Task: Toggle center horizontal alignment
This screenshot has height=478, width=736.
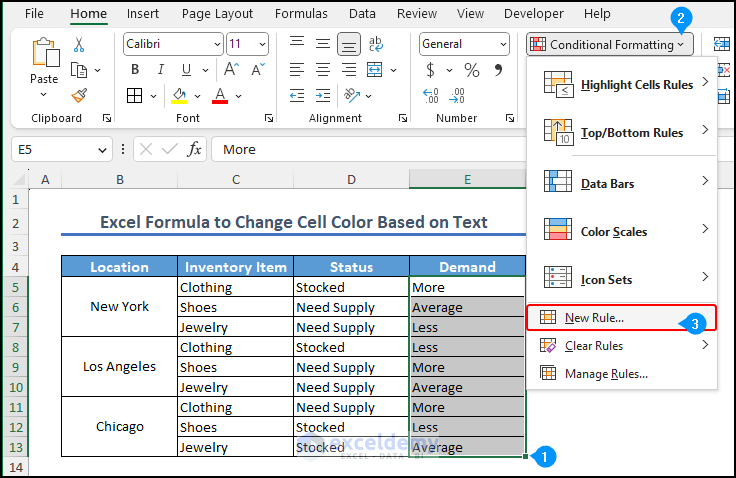Action: pos(322,70)
